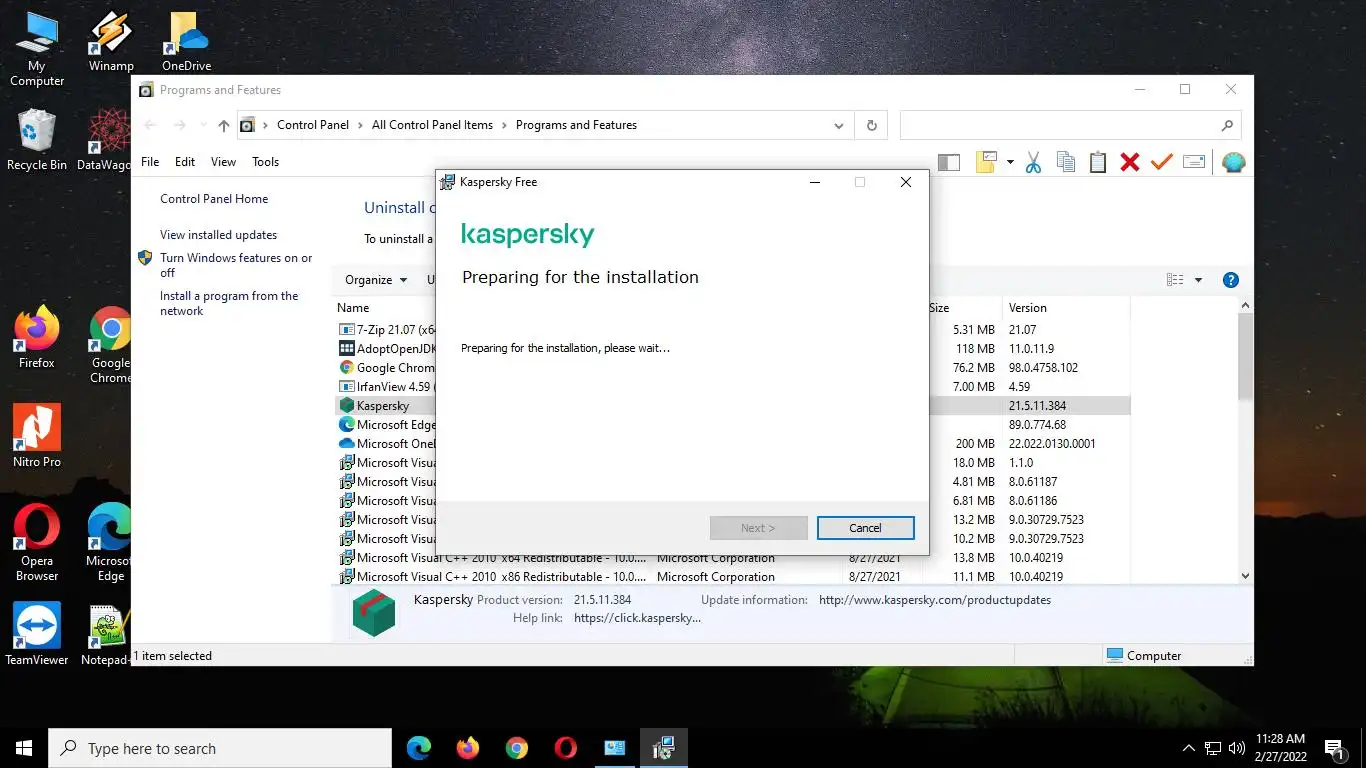Open the Organize dropdown

pyautogui.click(x=376, y=280)
